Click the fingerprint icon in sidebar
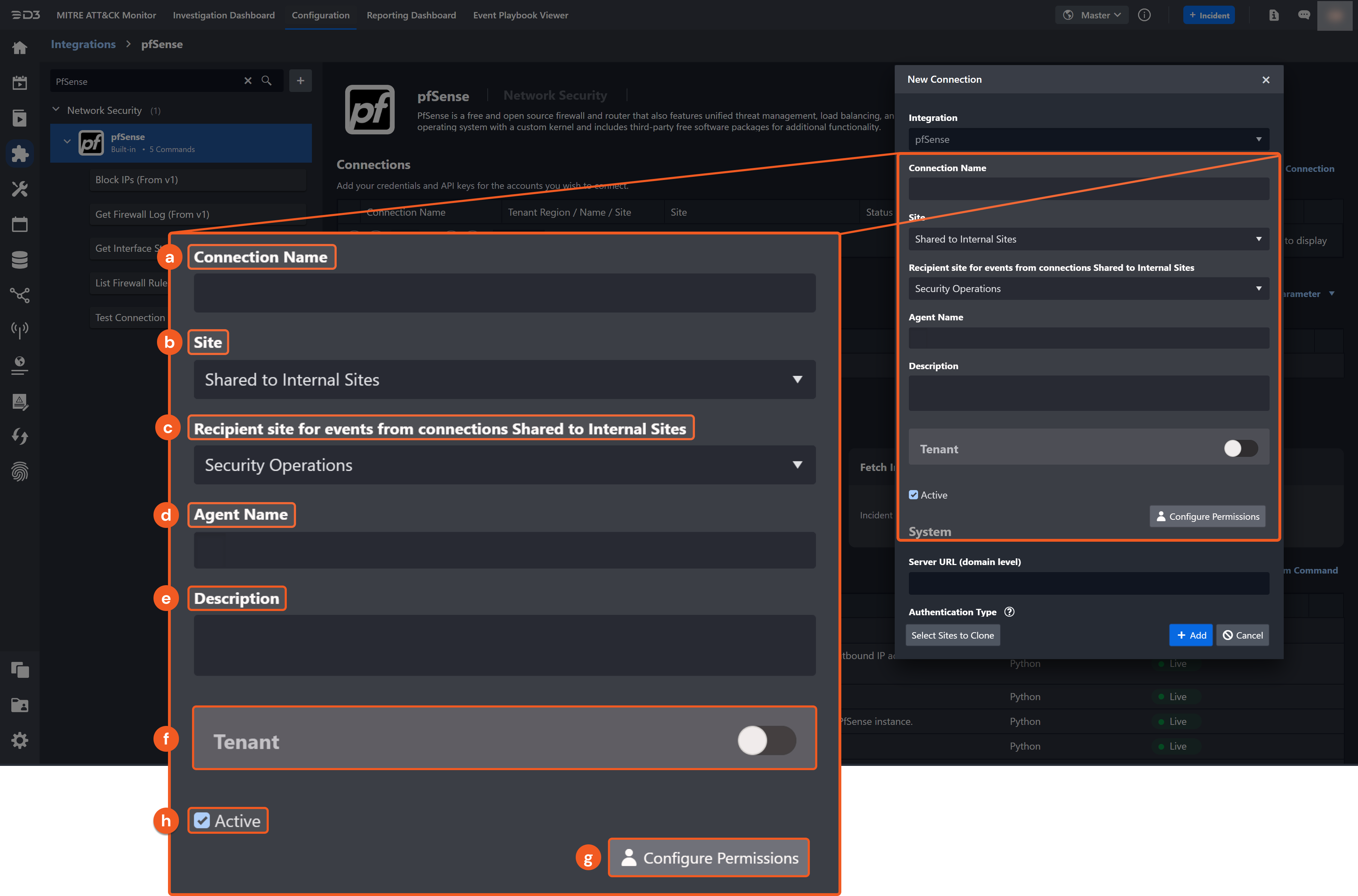The width and height of the screenshot is (1358, 896). tap(19, 472)
